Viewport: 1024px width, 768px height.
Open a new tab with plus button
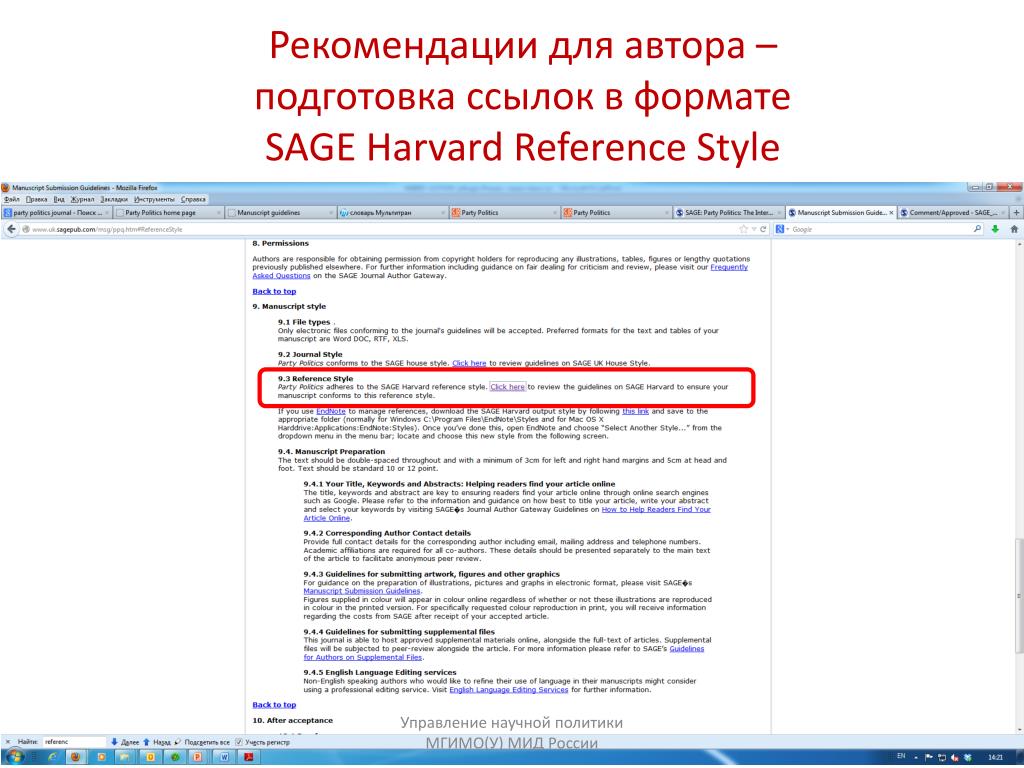point(1016,212)
